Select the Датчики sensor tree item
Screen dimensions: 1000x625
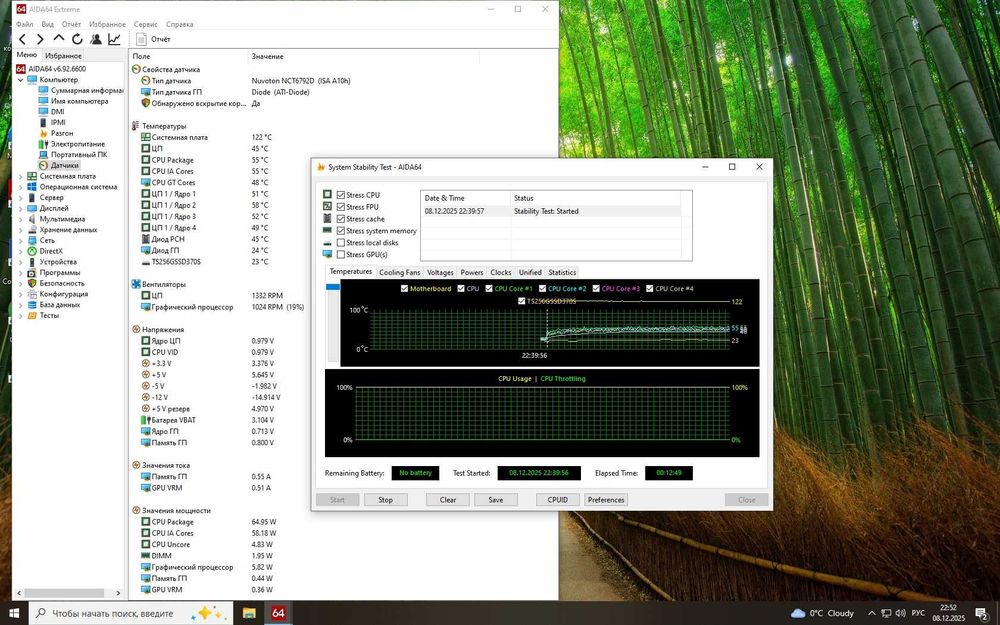[64, 165]
